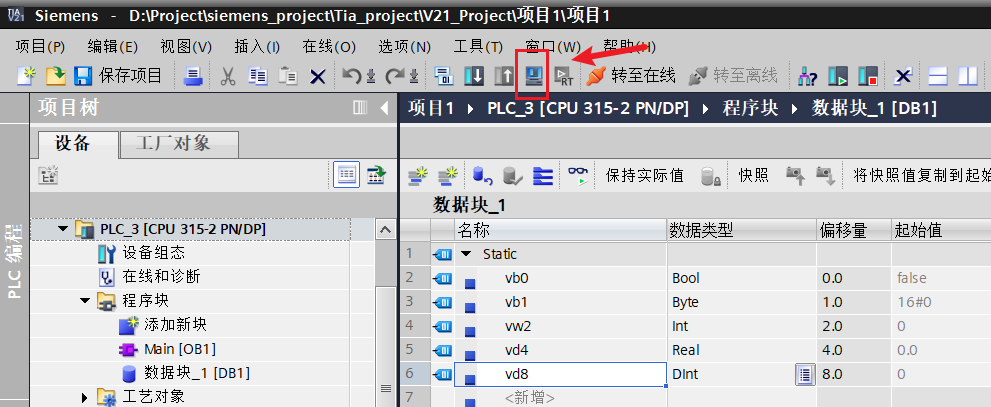The width and height of the screenshot is (991, 407).
Task: Stop the CPU with the red square icon
Action: tap(868, 76)
